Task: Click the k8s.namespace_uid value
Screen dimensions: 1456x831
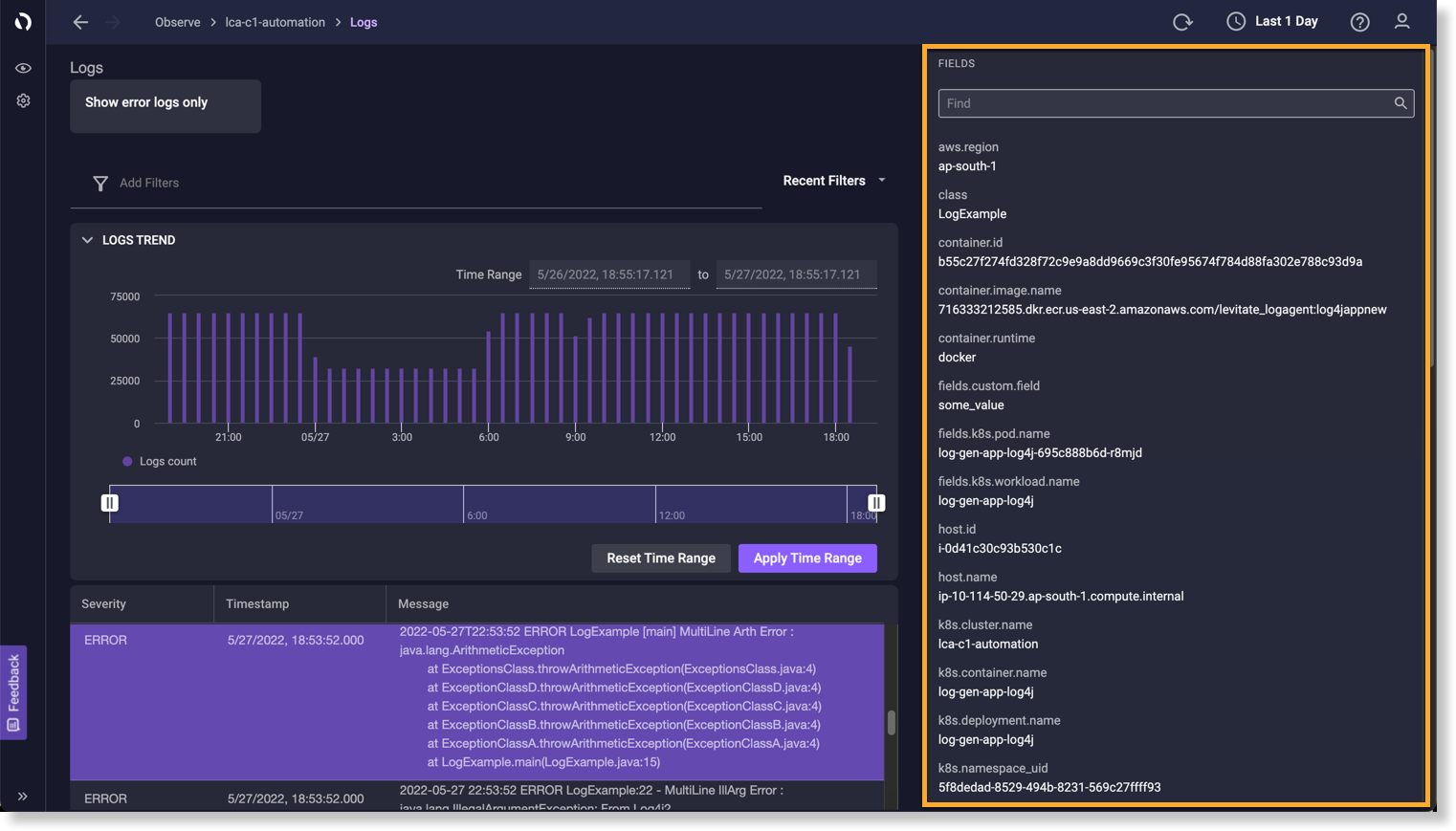Action: coord(1049,788)
